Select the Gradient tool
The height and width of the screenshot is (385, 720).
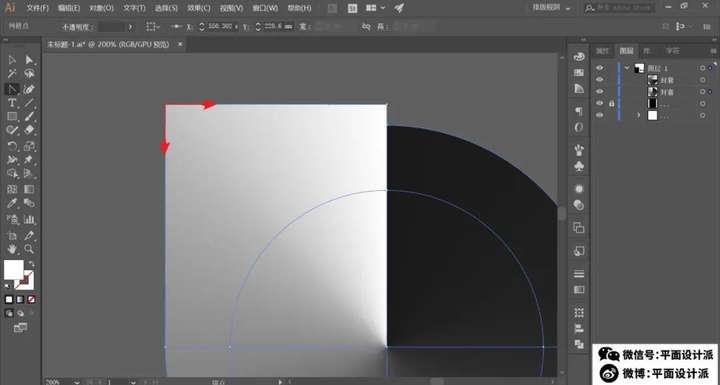pyautogui.click(x=29, y=189)
